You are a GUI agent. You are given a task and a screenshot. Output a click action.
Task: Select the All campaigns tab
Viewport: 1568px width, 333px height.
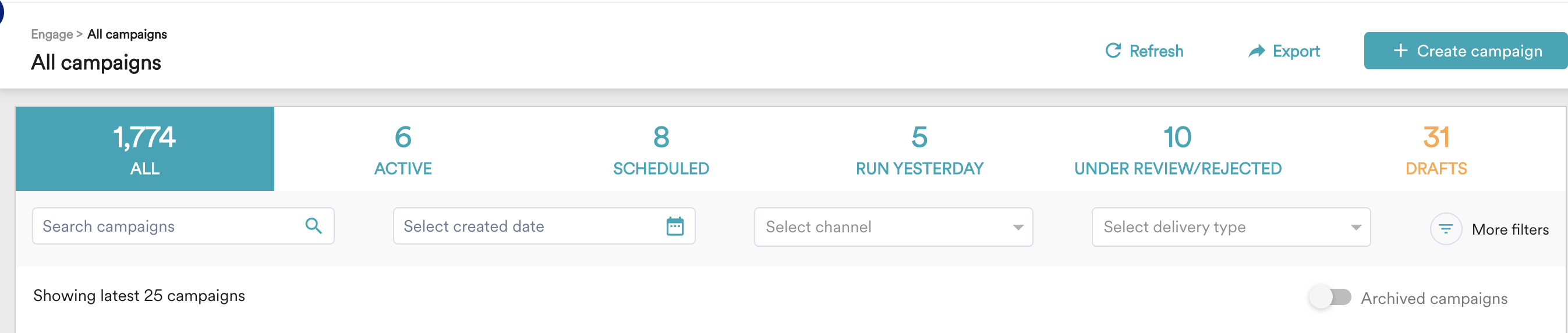(x=145, y=149)
